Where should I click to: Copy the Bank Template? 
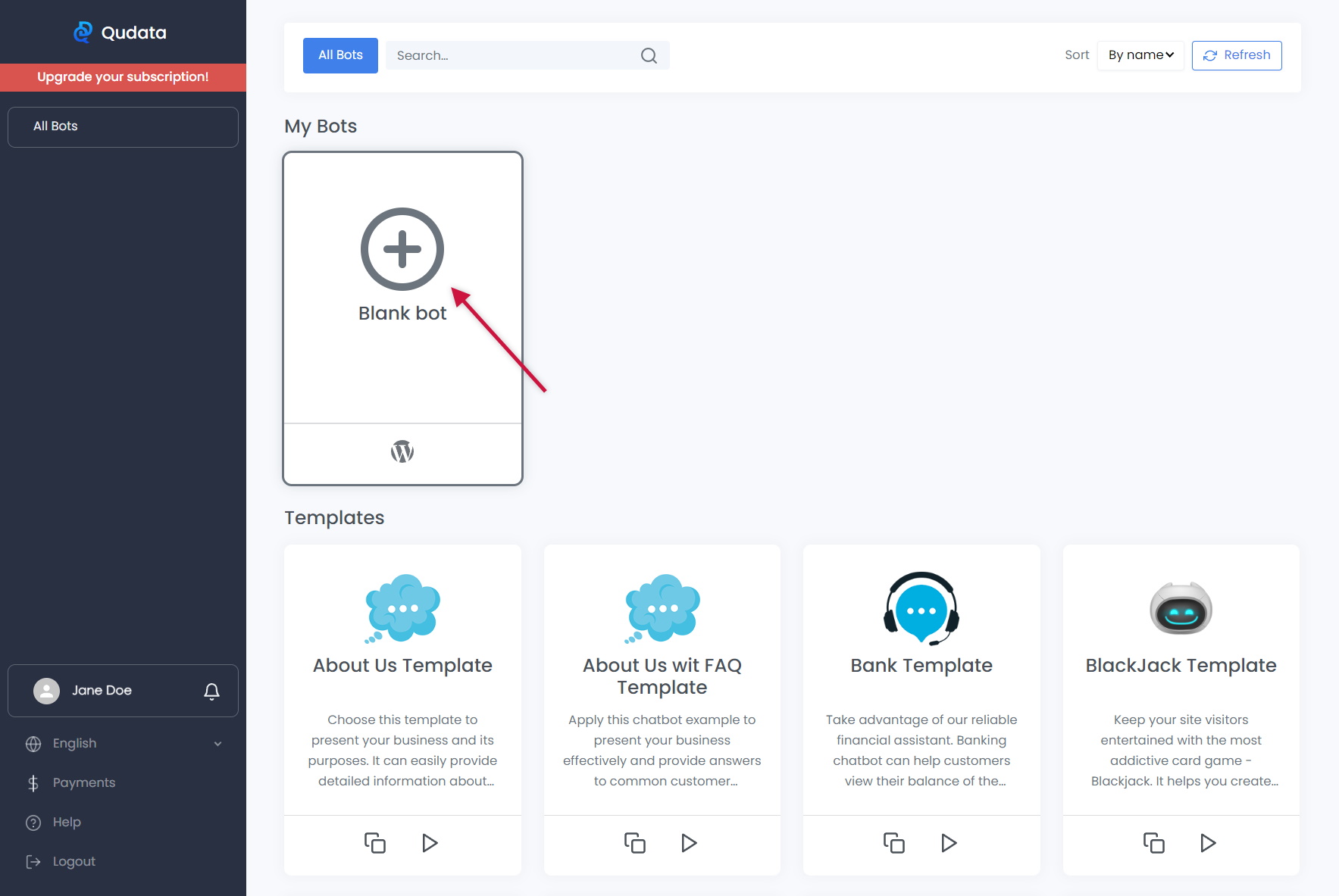894,843
